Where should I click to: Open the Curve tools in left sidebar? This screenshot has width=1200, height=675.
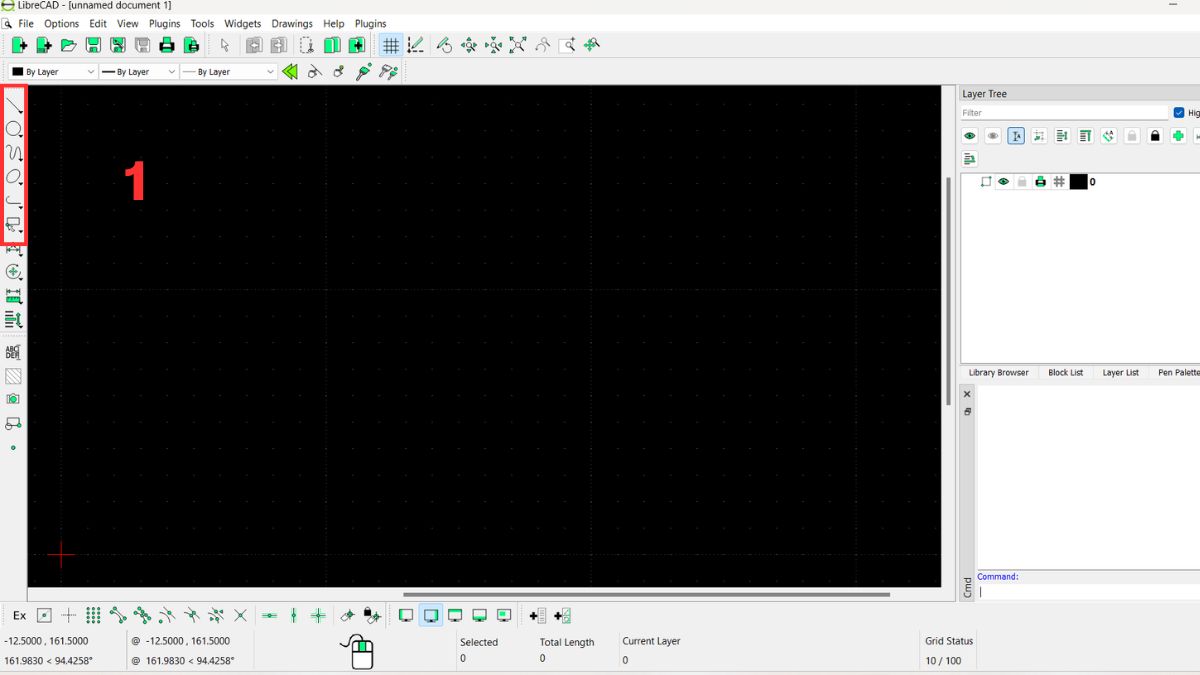(x=14, y=153)
